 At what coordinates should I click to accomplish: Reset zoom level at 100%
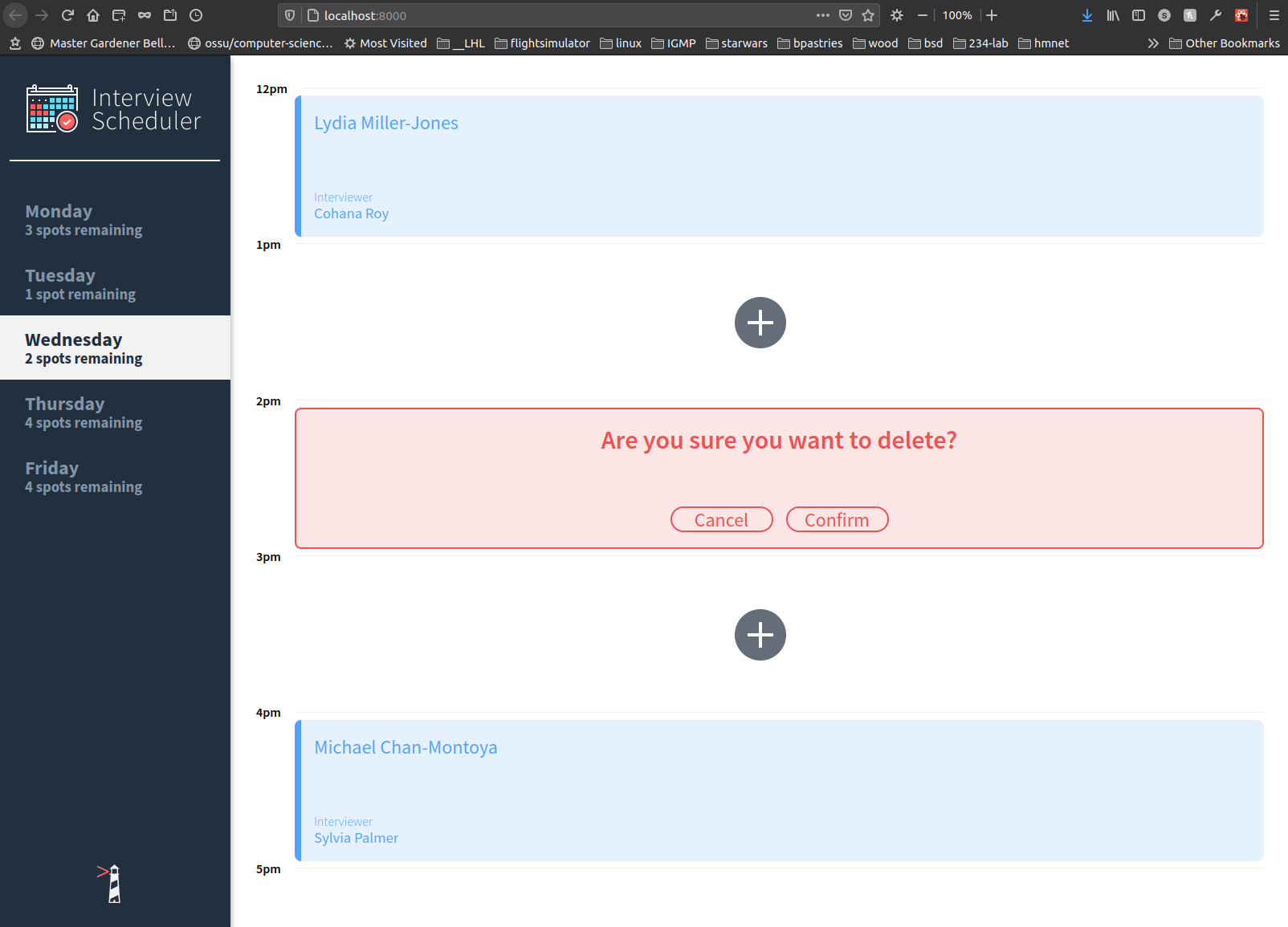click(x=957, y=15)
